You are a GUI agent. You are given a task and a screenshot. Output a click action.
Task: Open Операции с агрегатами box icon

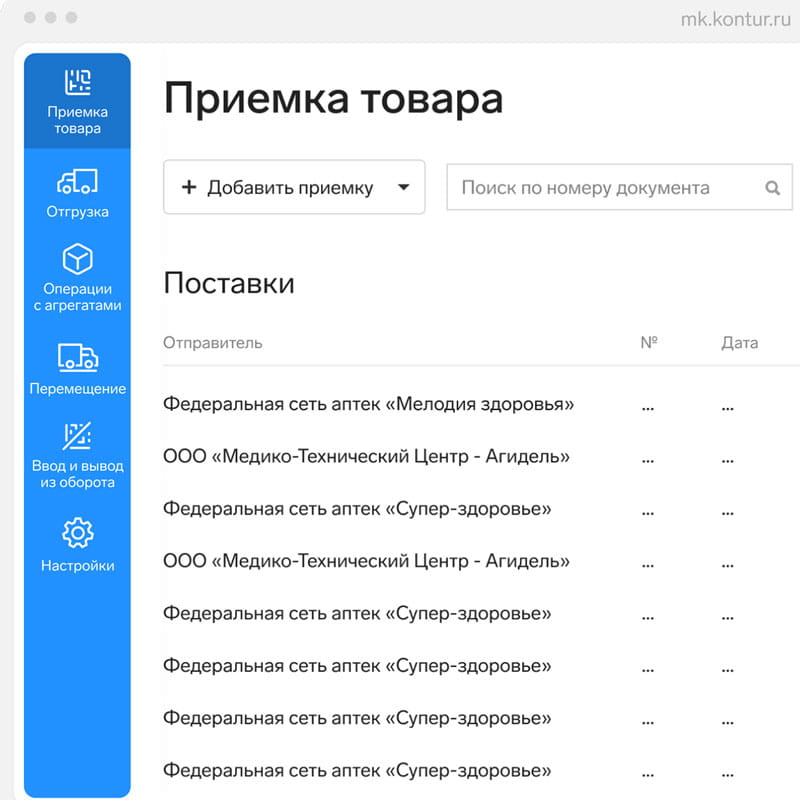[x=77, y=260]
